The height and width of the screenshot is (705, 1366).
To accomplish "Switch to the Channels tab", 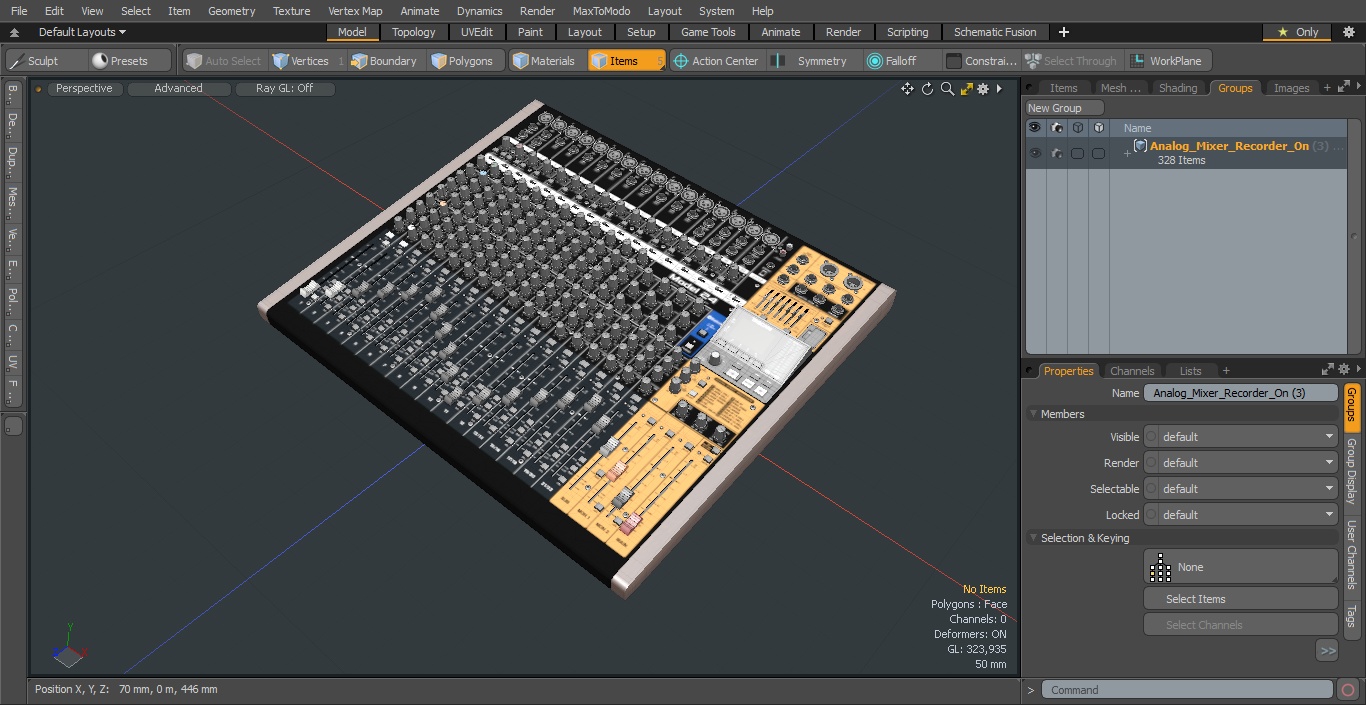I will click(1132, 371).
